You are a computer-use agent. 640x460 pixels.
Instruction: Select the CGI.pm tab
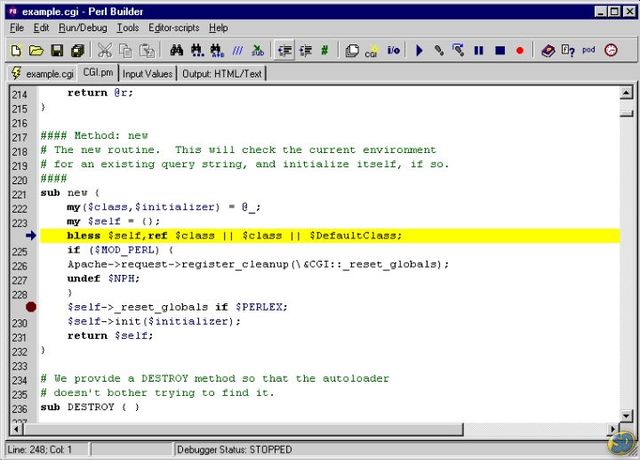click(98, 73)
